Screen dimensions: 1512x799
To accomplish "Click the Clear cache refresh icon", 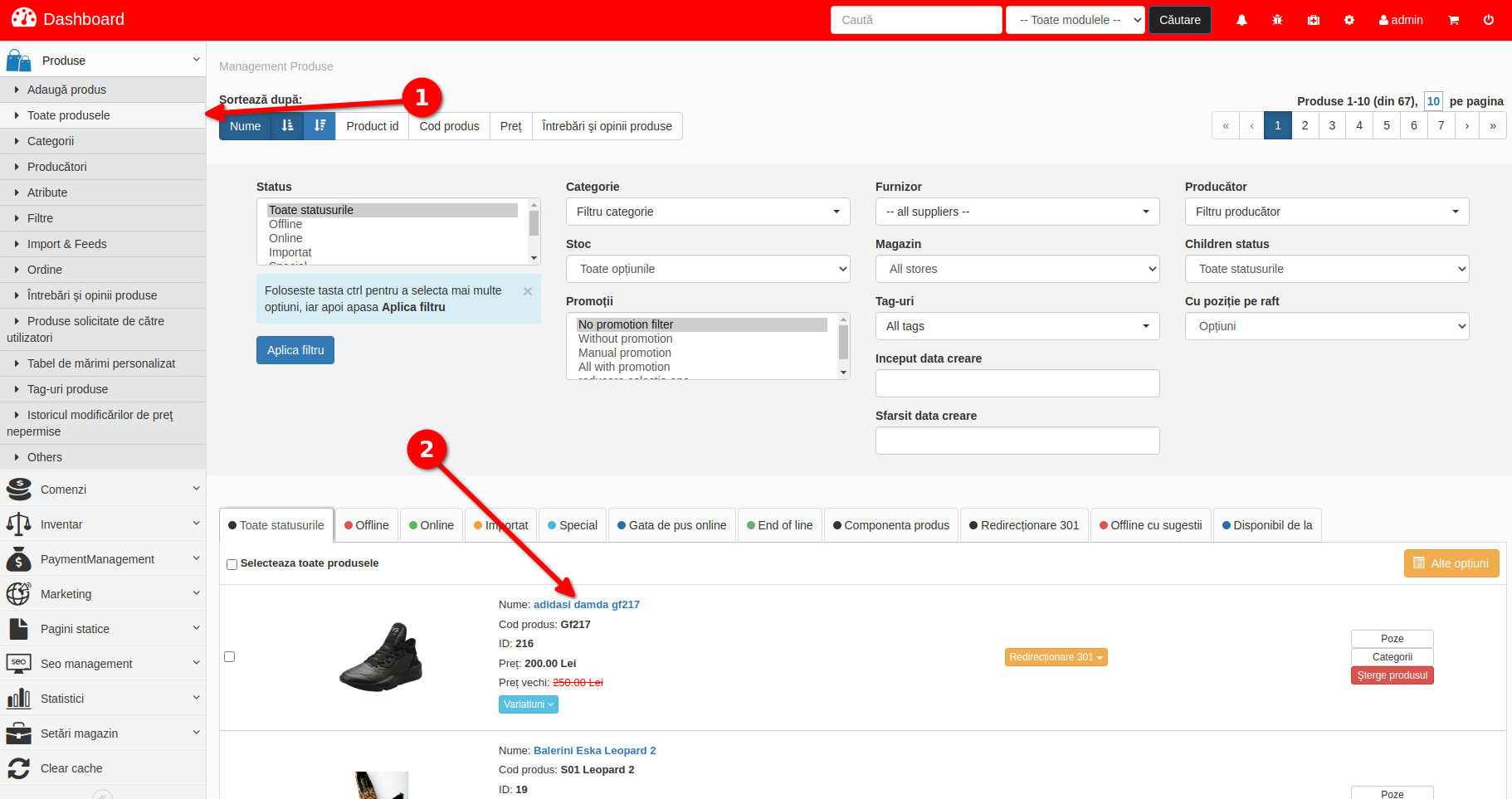I will tap(18, 768).
